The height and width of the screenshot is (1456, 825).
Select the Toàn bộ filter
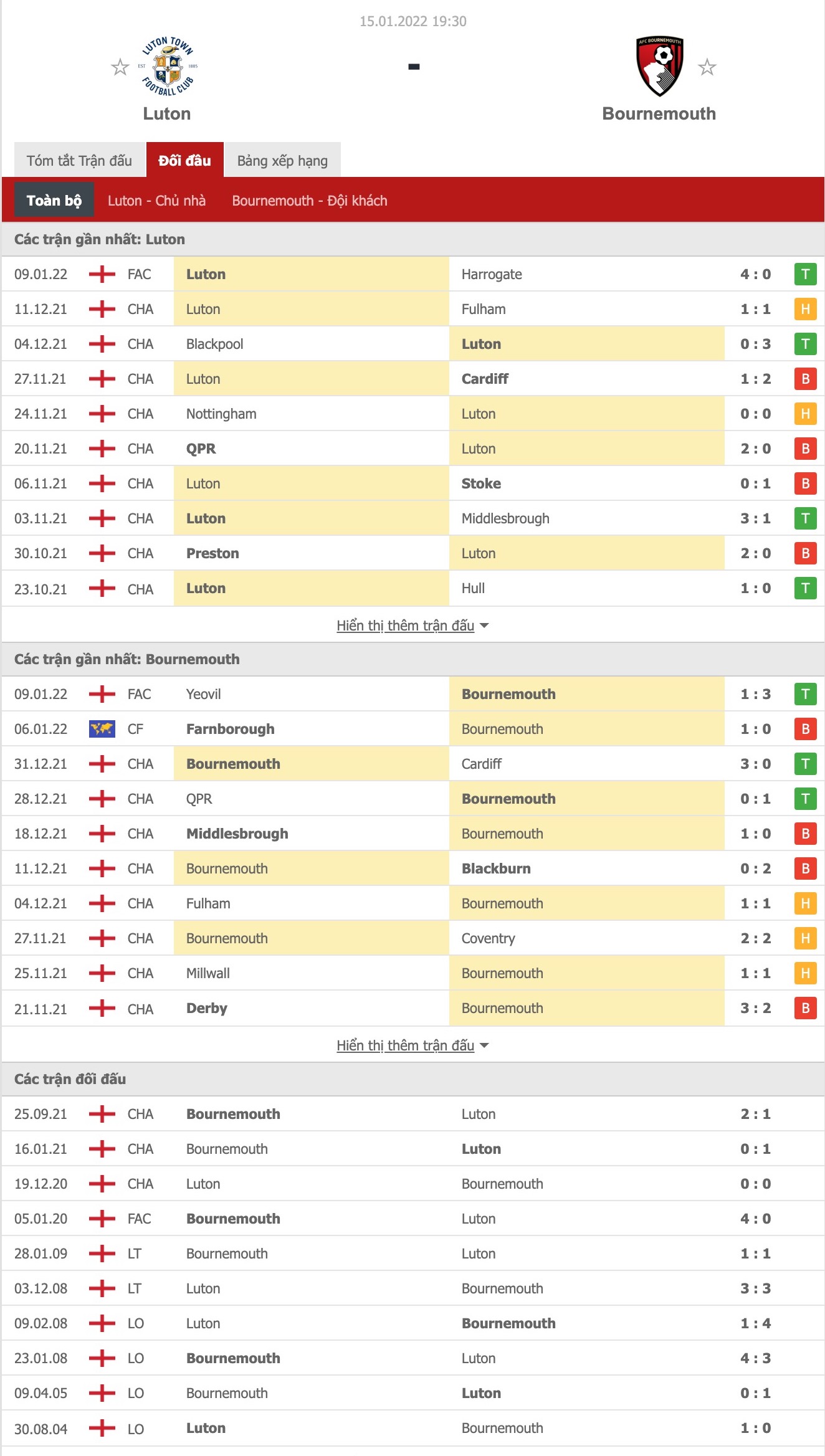54,200
